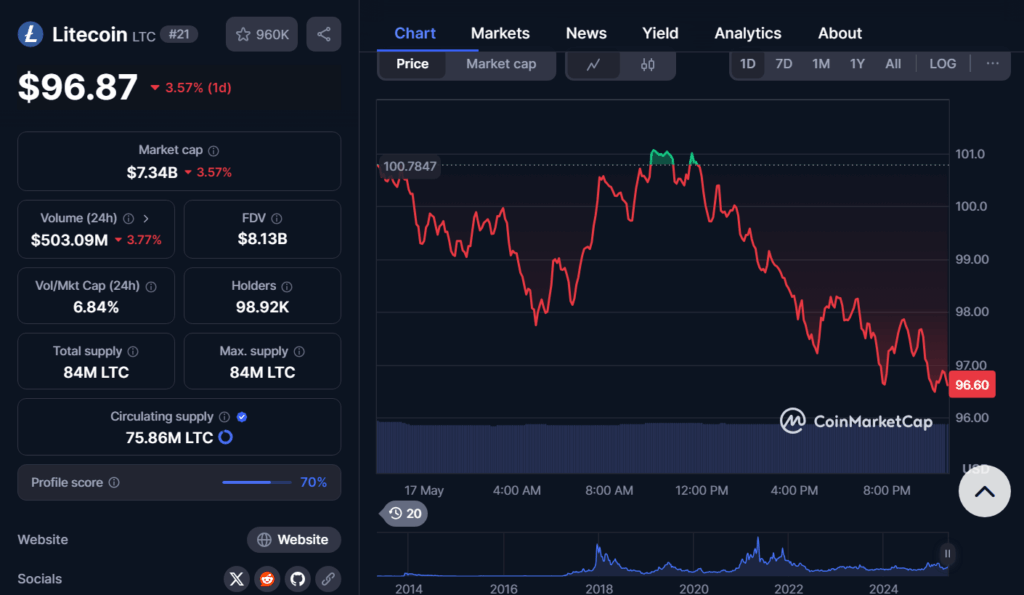Click the range slider handle on mini chart
The image size is (1024, 595).
point(947,554)
